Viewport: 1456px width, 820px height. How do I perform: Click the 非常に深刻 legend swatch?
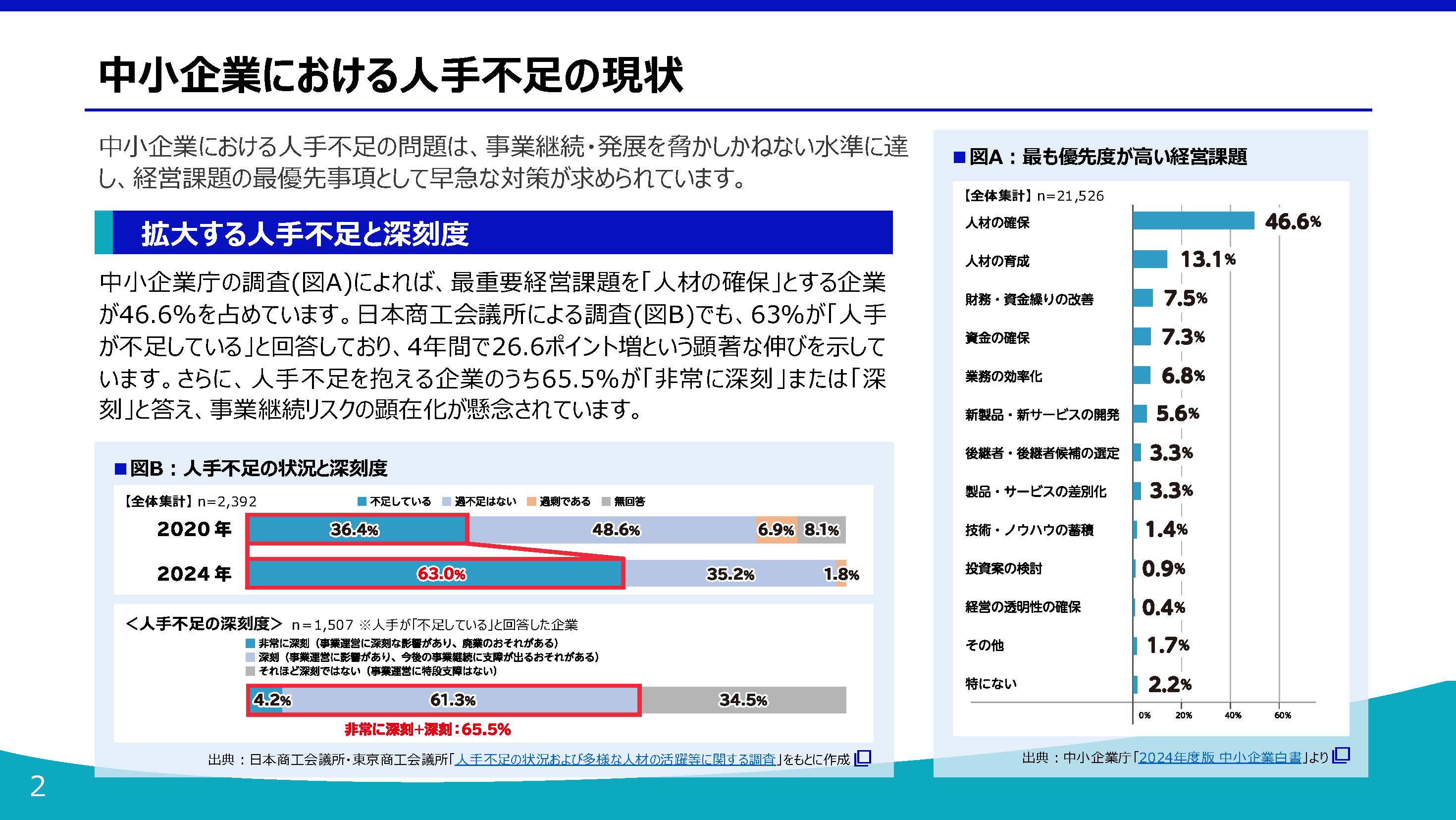point(251,643)
